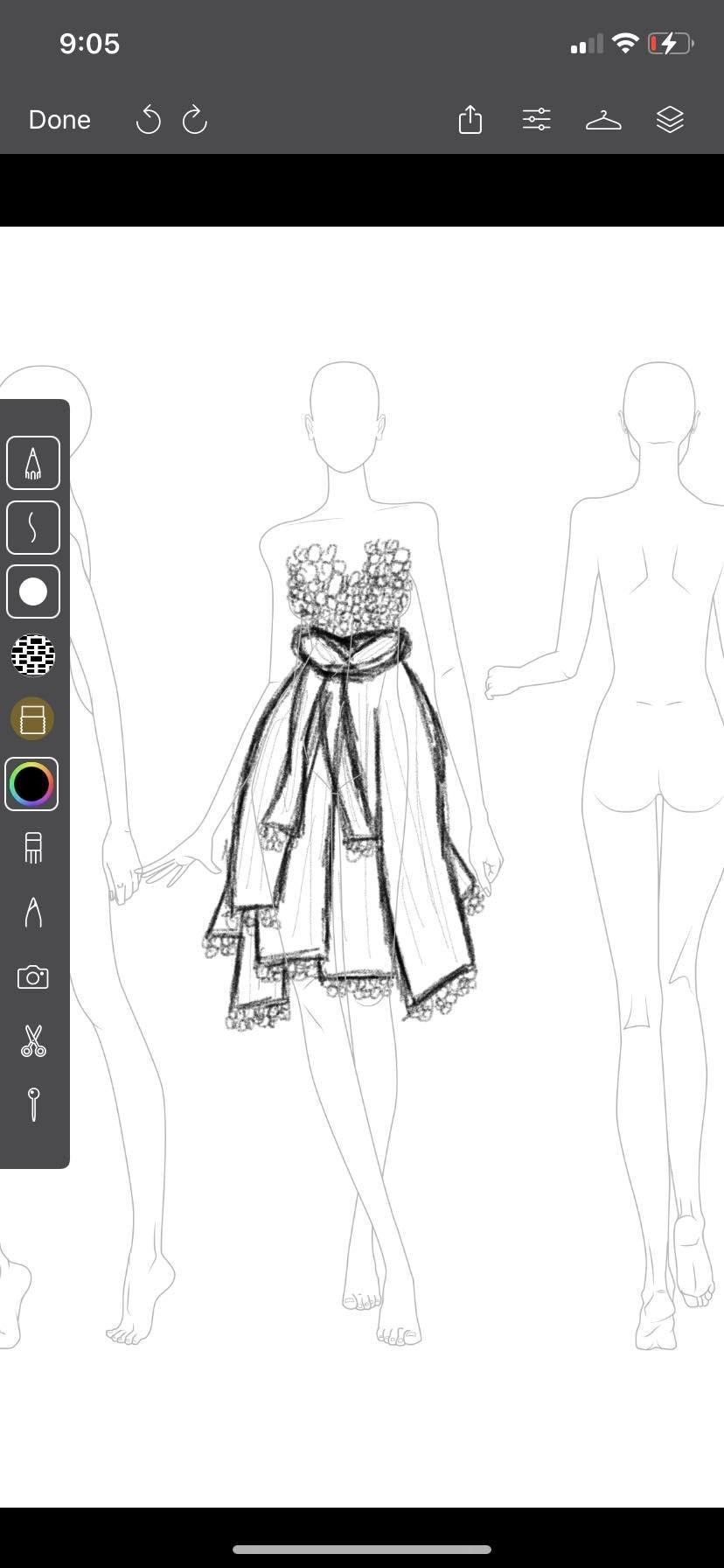Open the hanger garments icon

(x=603, y=120)
